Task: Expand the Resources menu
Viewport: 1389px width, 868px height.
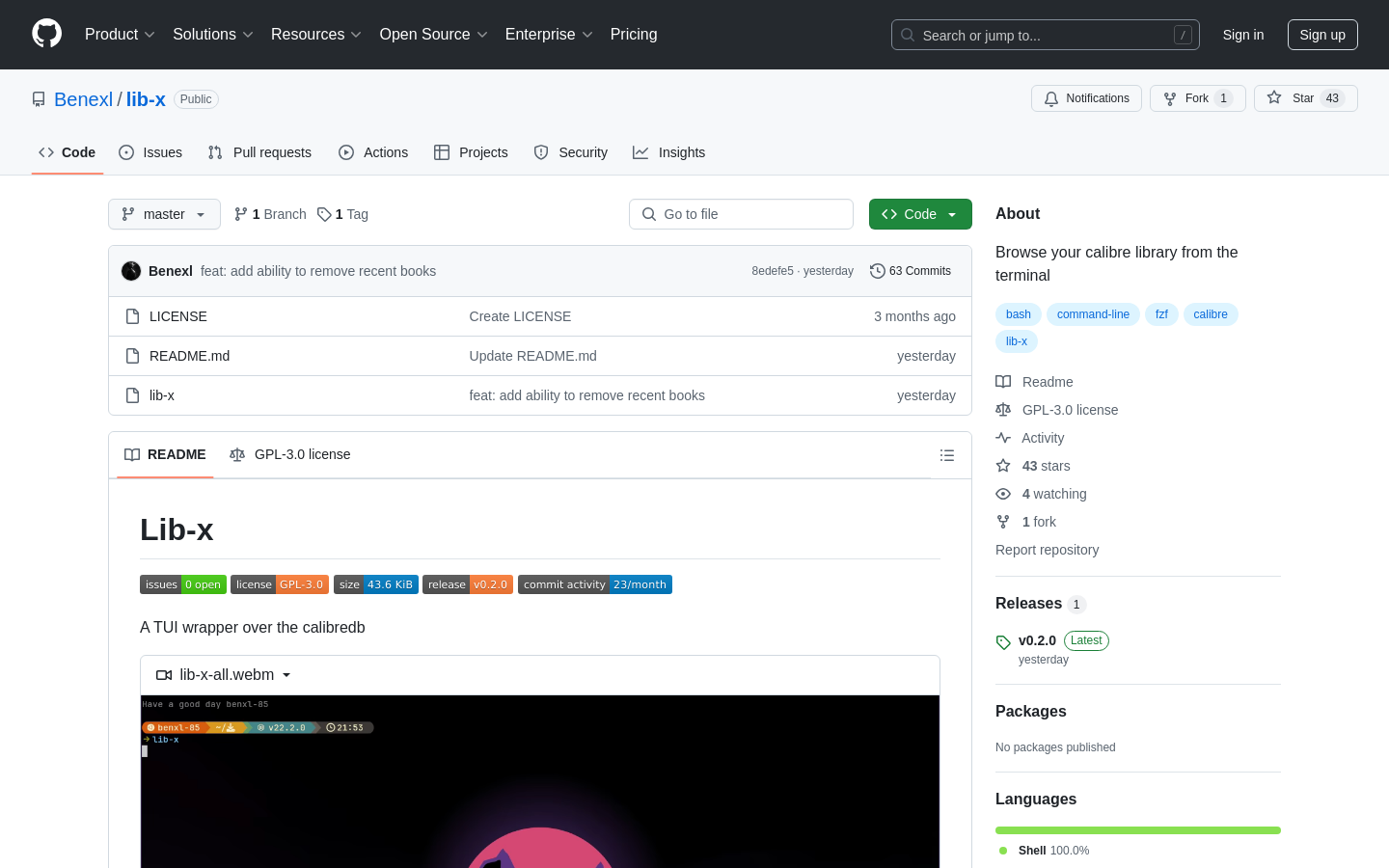Action: click(316, 35)
